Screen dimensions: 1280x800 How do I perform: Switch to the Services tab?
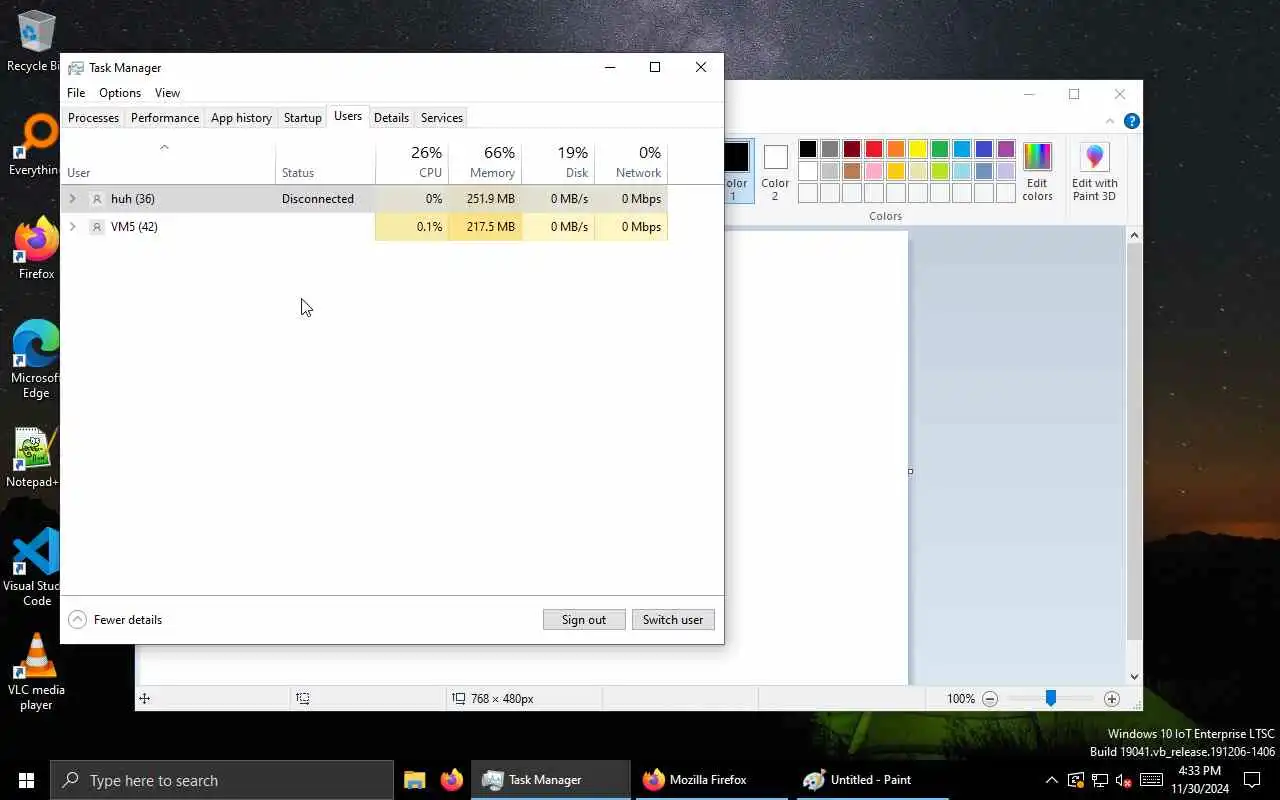441,118
